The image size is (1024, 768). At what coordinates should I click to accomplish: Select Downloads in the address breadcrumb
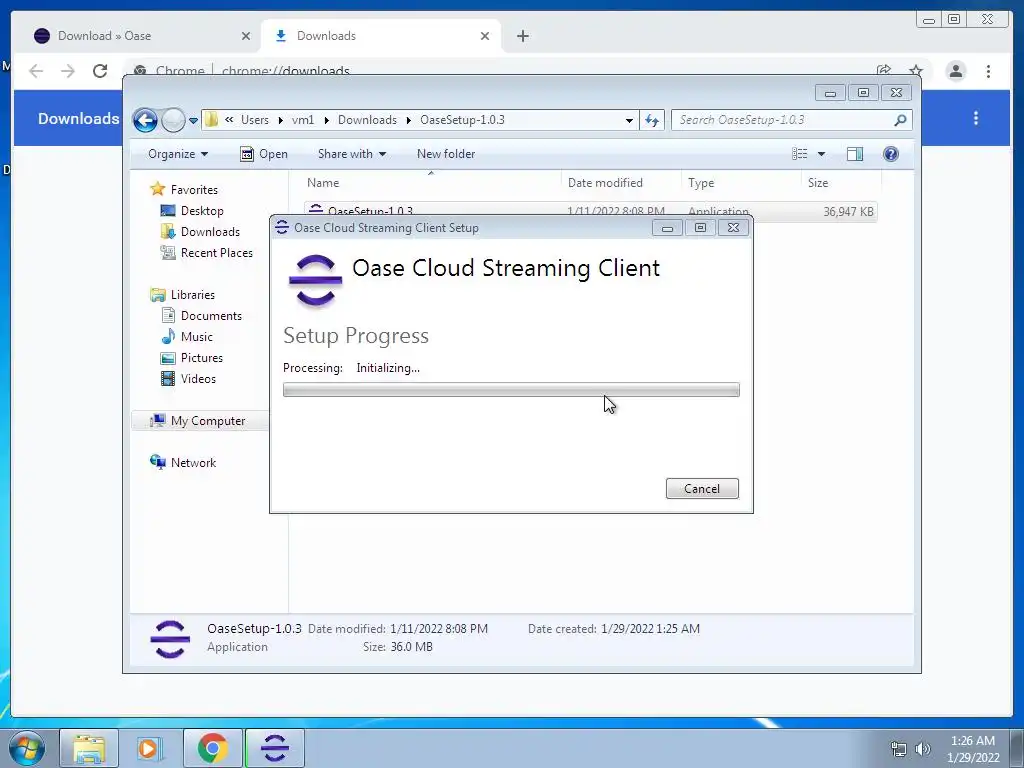pos(367,120)
